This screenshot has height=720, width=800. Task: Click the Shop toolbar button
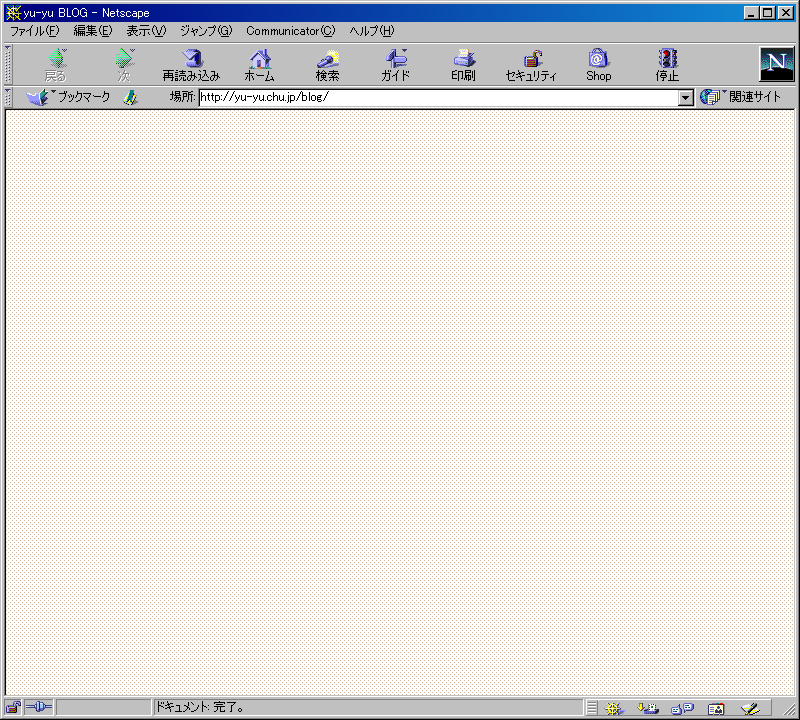tap(598, 65)
